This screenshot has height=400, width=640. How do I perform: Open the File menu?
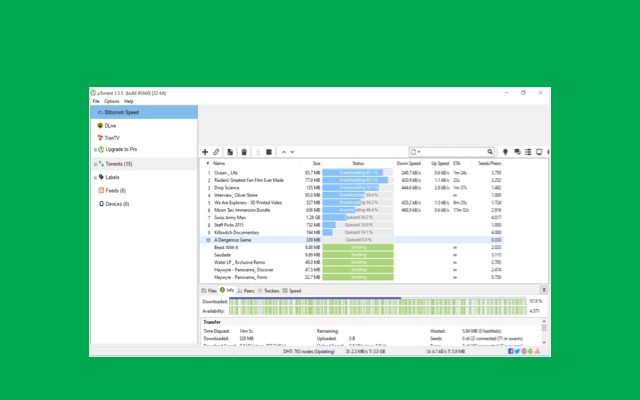pyautogui.click(x=96, y=101)
